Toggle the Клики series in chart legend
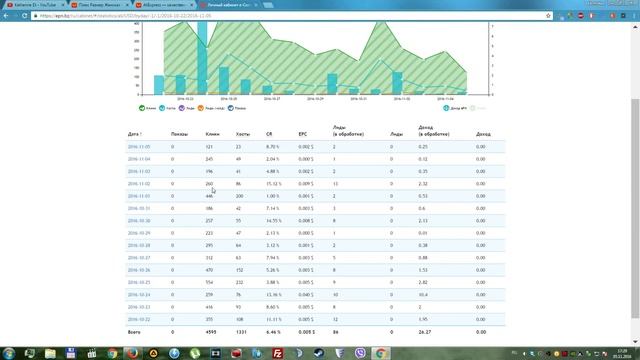Viewport: 640px width, 360px height. (147, 108)
